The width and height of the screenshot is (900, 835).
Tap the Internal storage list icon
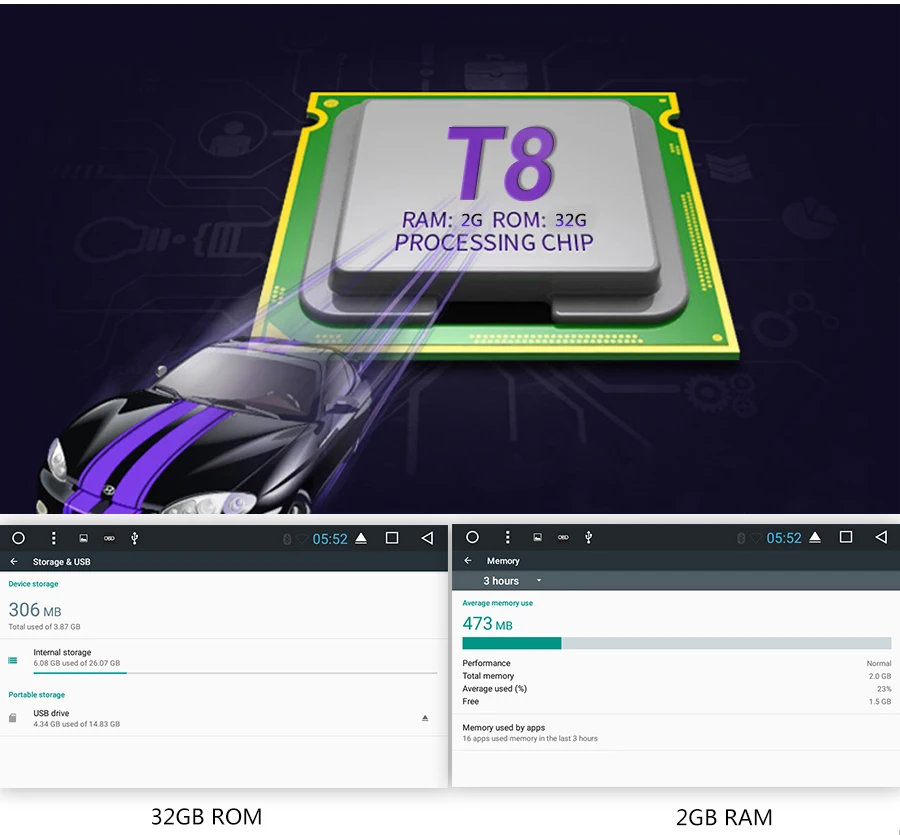pos(13,661)
